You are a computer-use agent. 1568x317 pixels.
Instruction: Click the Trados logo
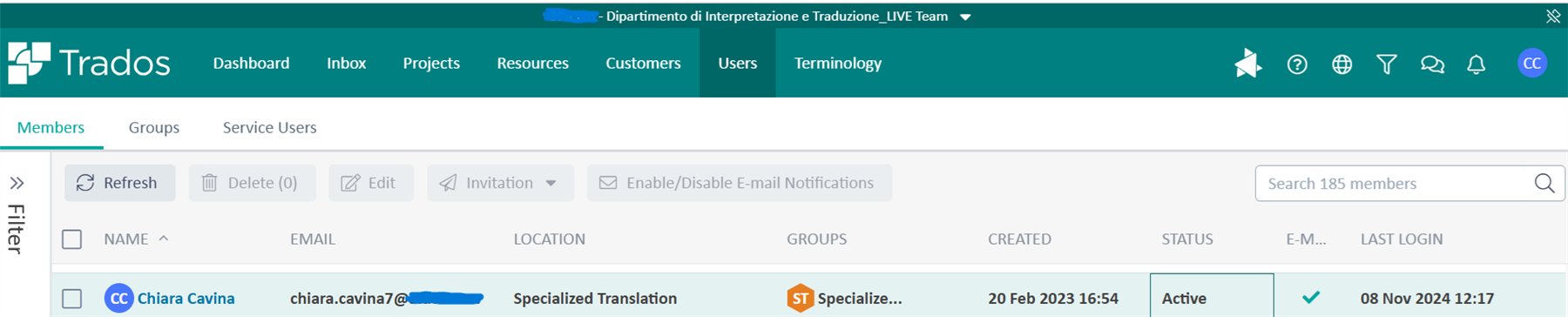click(89, 63)
